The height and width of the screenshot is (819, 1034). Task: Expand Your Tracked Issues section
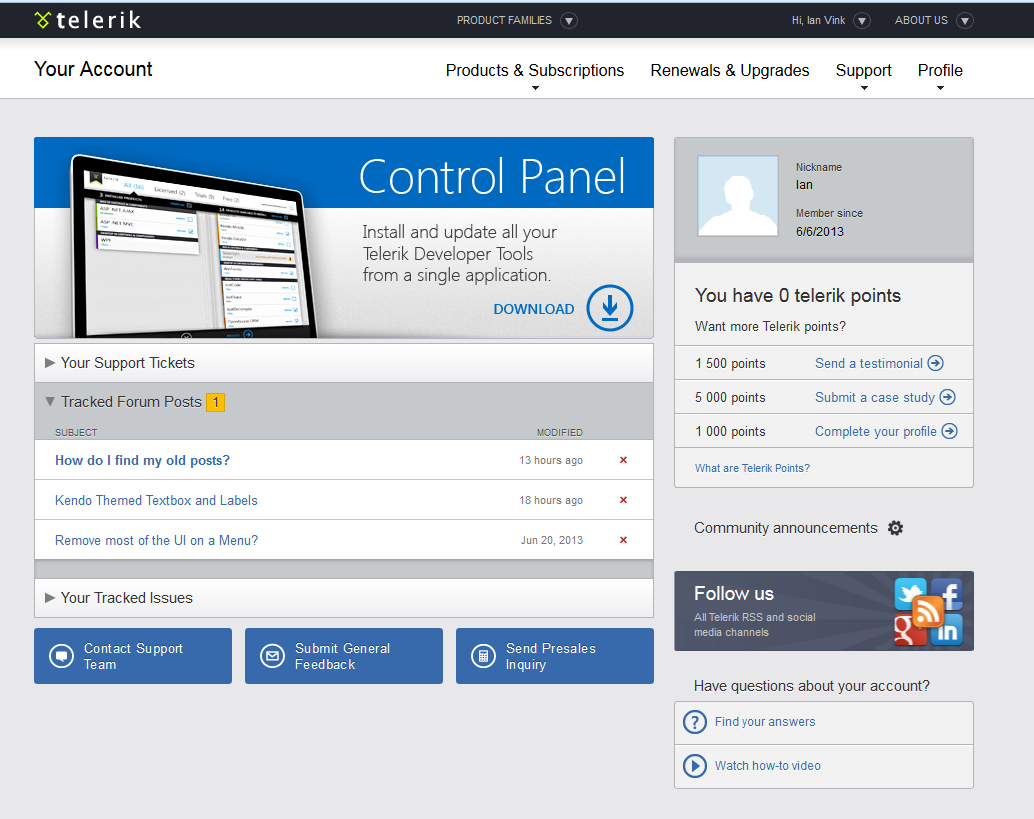pyautogui.click(x=344, y=597)
